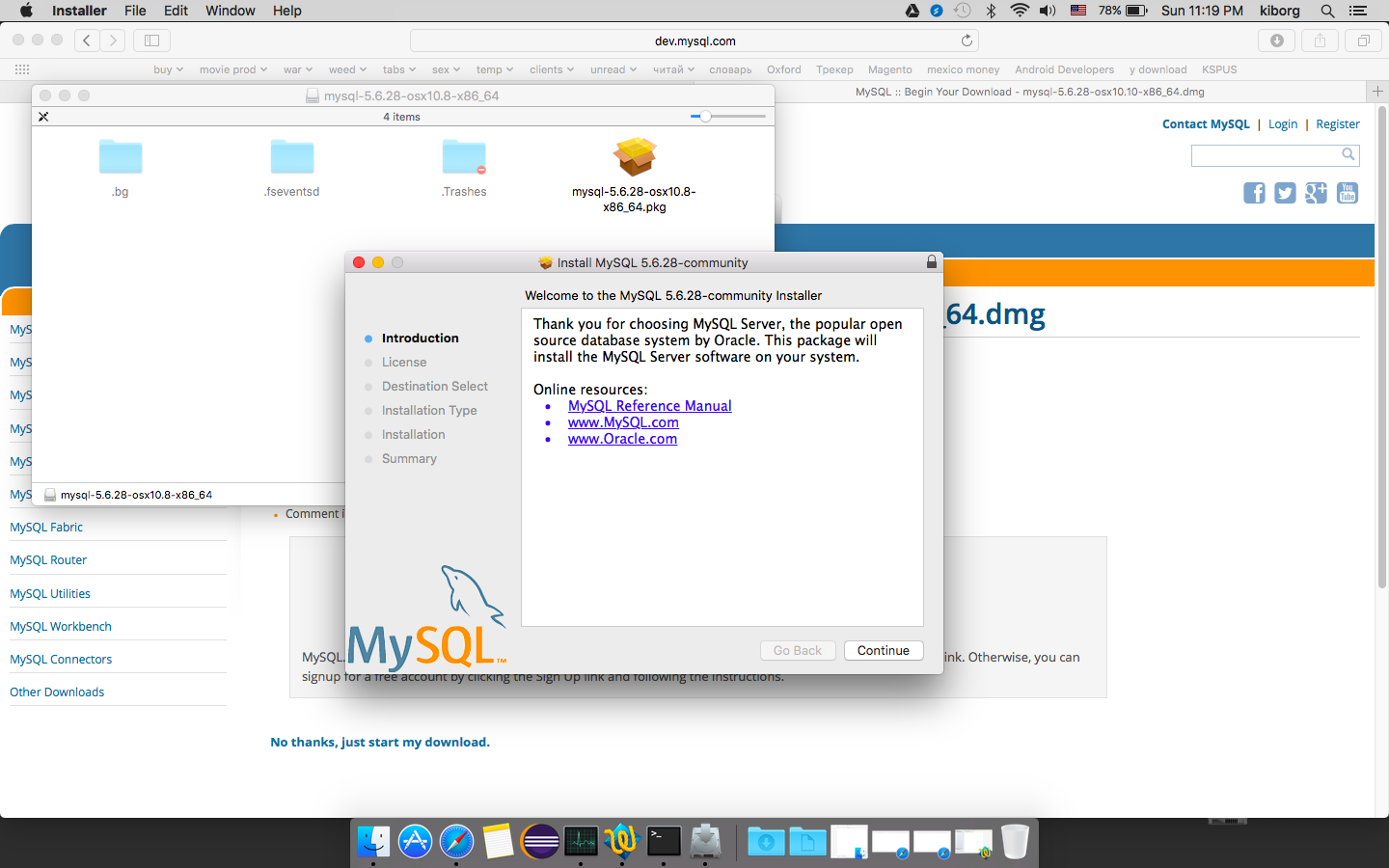Image resolution: width=1389 pixels, height=868 pixels.
Task: Click the dev.mysql.com address bar
Action: pyautogui.click(x=694, y=41)
